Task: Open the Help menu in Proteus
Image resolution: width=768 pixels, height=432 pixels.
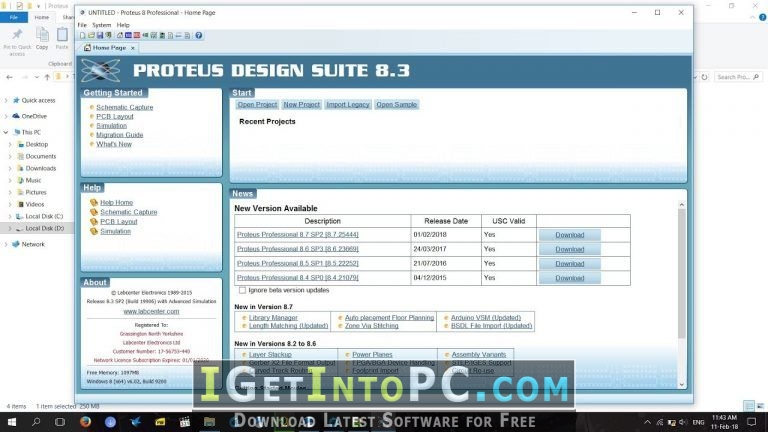Action: tap(123, 24)
